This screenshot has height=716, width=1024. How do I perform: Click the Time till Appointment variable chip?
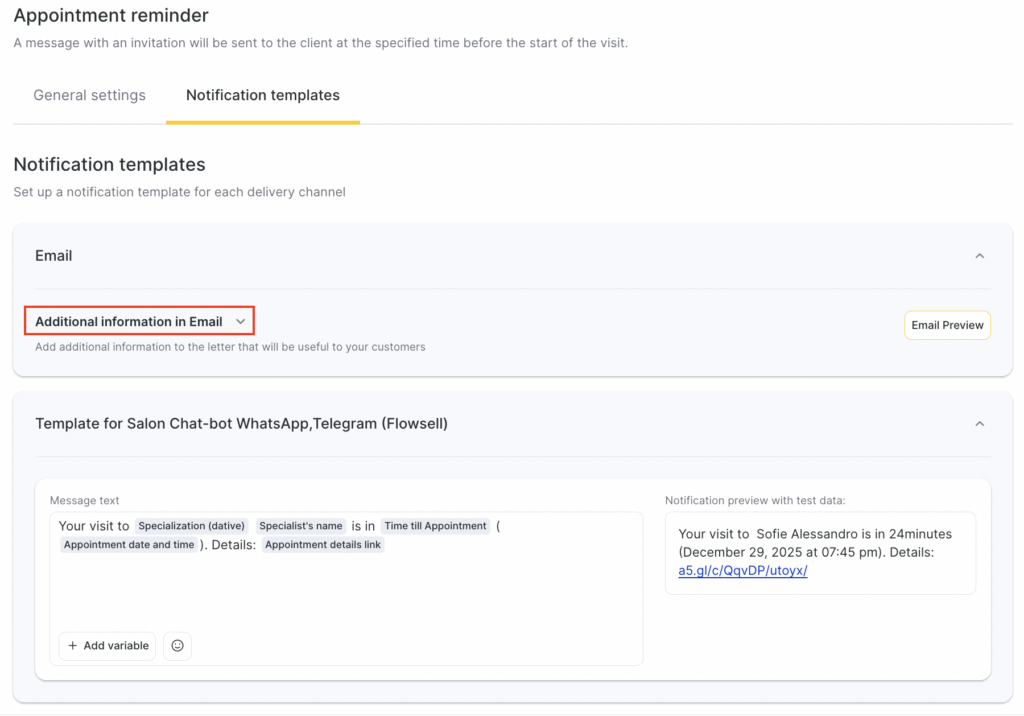pos(435,526)
